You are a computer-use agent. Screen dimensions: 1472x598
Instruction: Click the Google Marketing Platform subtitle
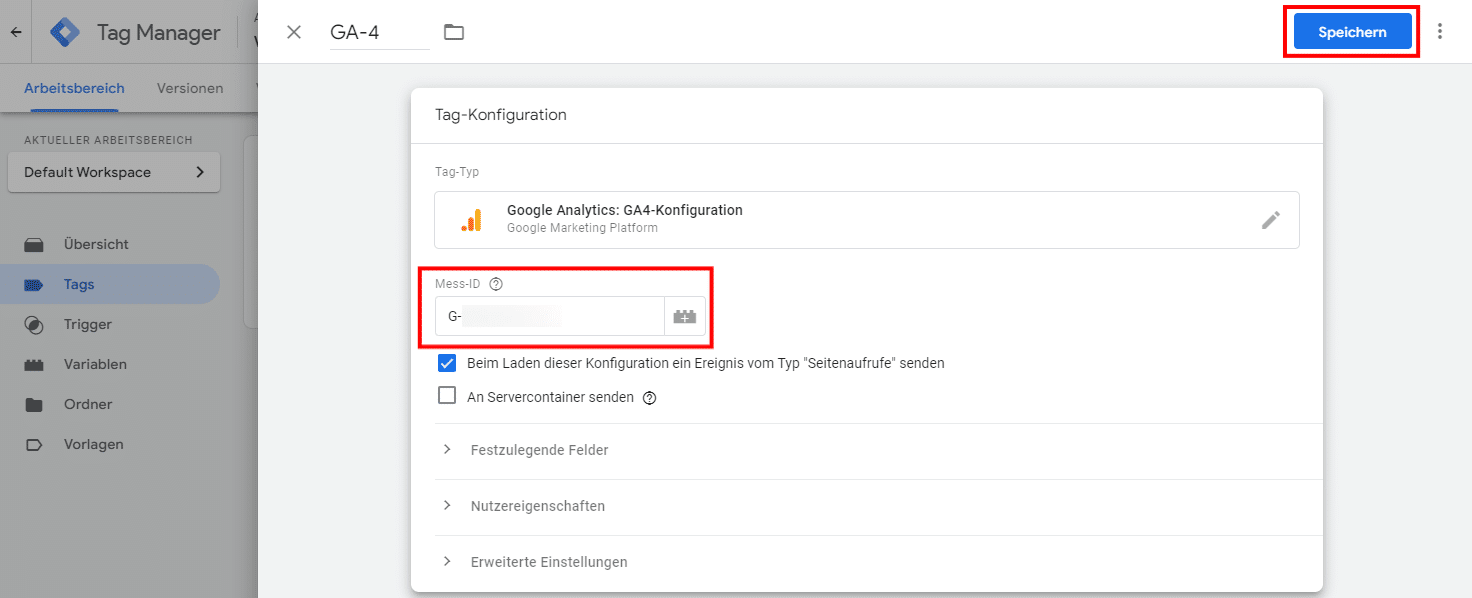[x=582, y=228]
